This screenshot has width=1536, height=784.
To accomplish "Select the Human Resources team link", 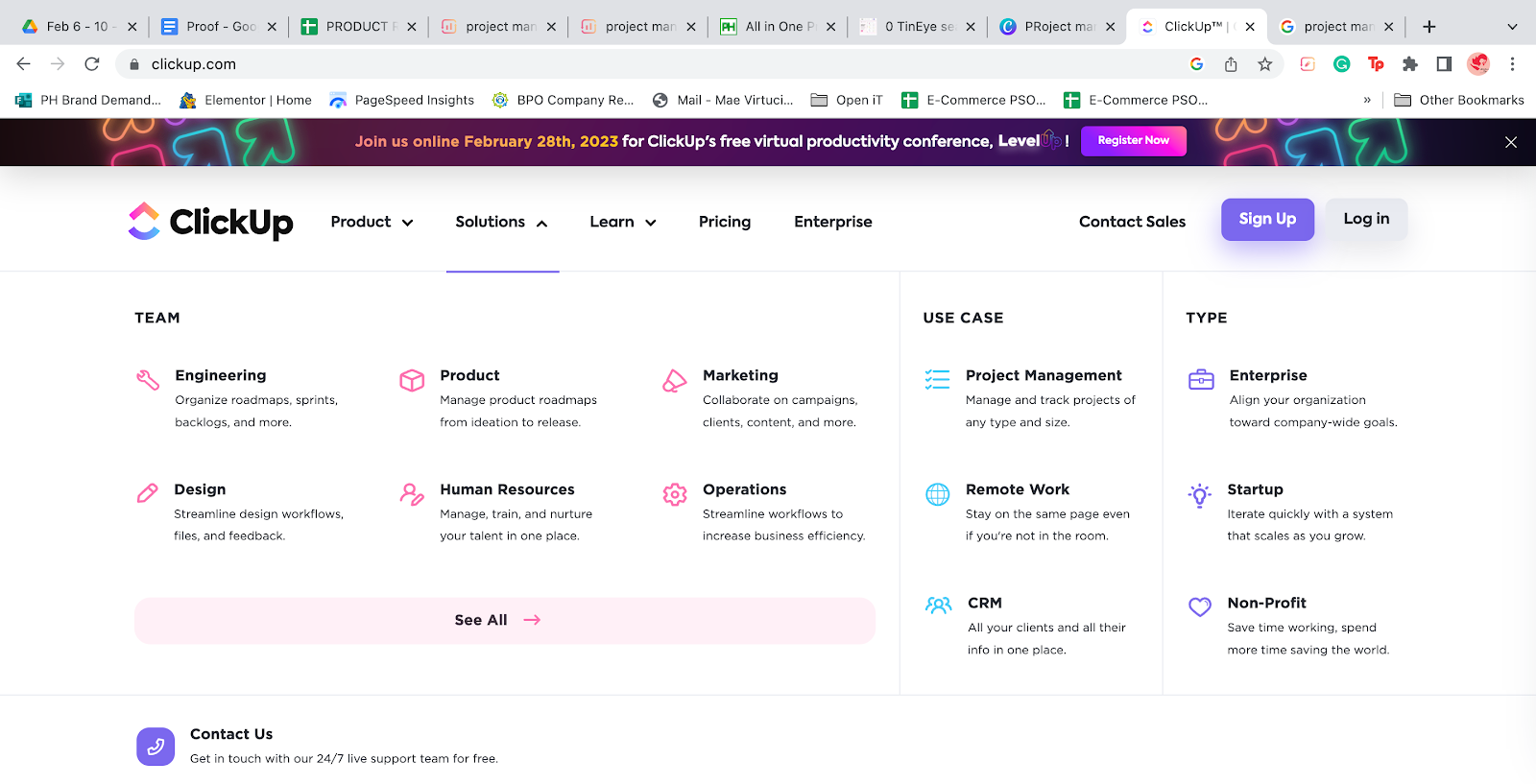I will (x=507, y=489).
